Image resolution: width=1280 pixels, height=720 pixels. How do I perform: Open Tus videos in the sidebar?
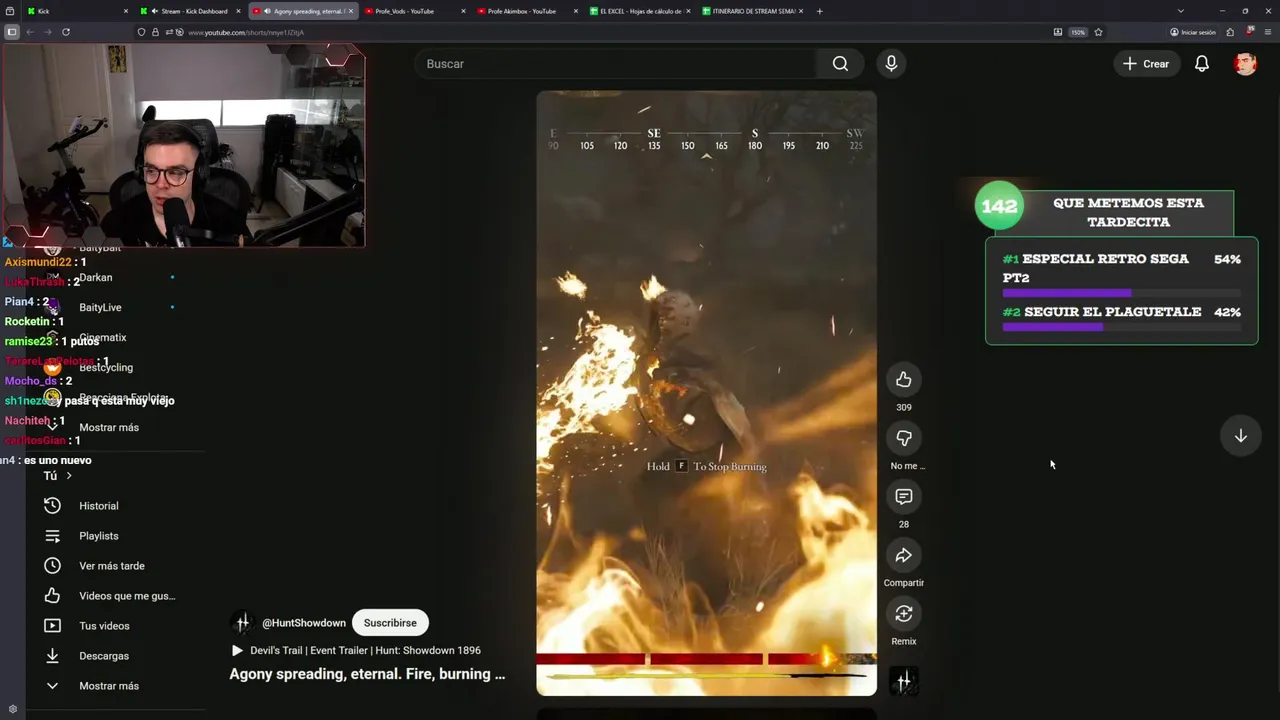[x=104, y=626]
